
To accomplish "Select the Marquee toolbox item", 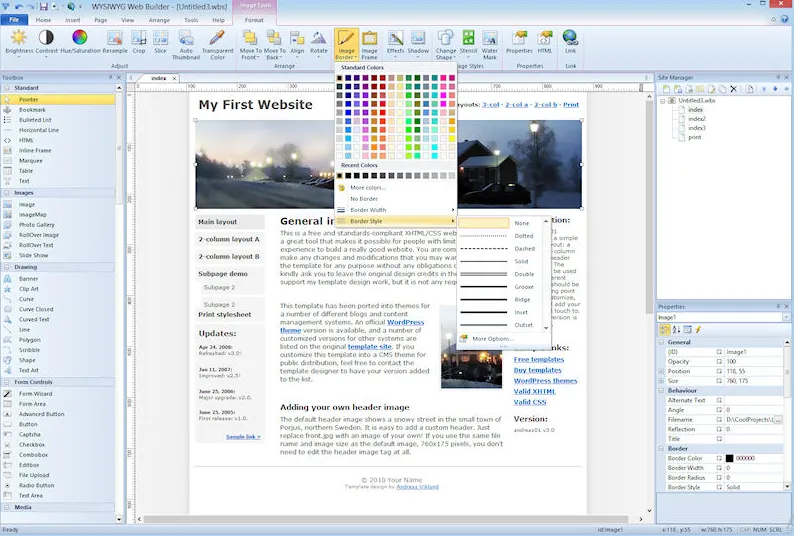I will 30,161.
